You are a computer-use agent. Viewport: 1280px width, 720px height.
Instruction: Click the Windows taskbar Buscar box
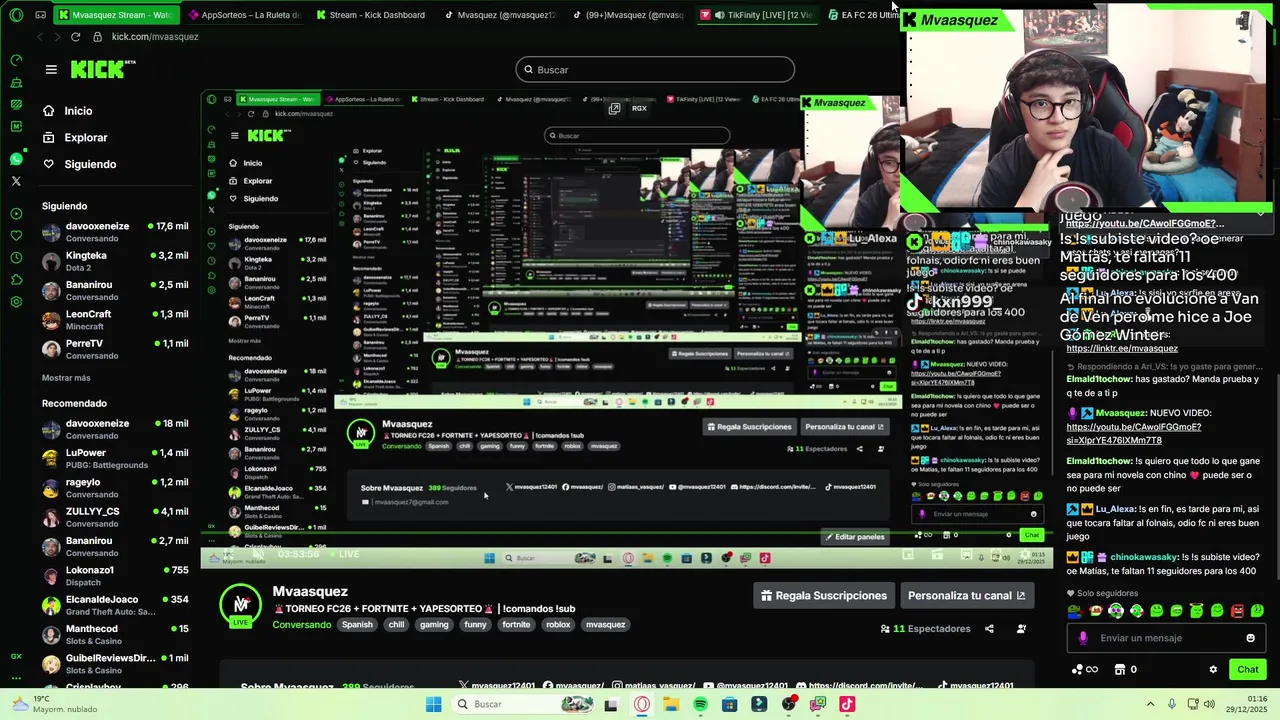click(523, 704)
